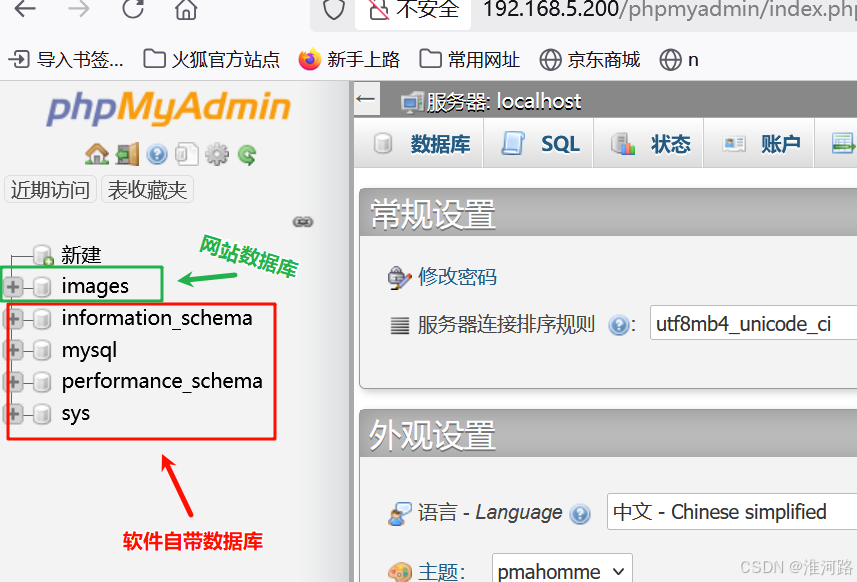
Task: Click the change password key icon
Action: tap(399, 278)
